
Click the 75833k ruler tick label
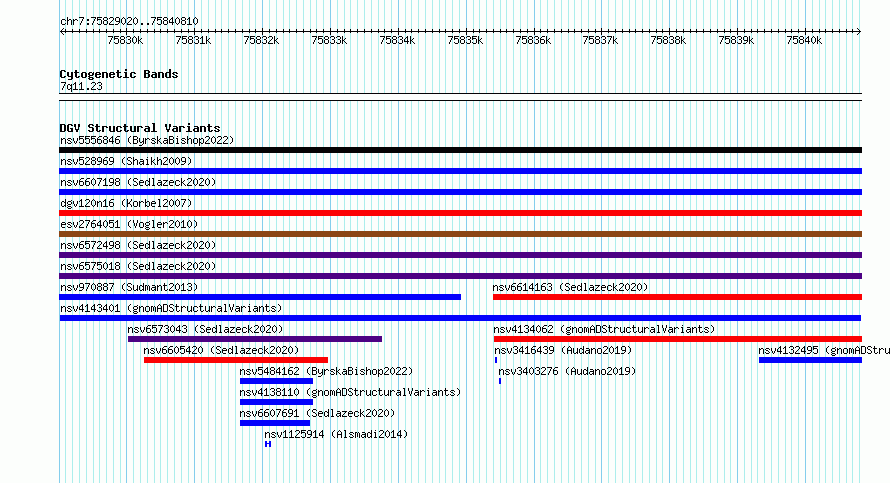[x=329, y=40]
